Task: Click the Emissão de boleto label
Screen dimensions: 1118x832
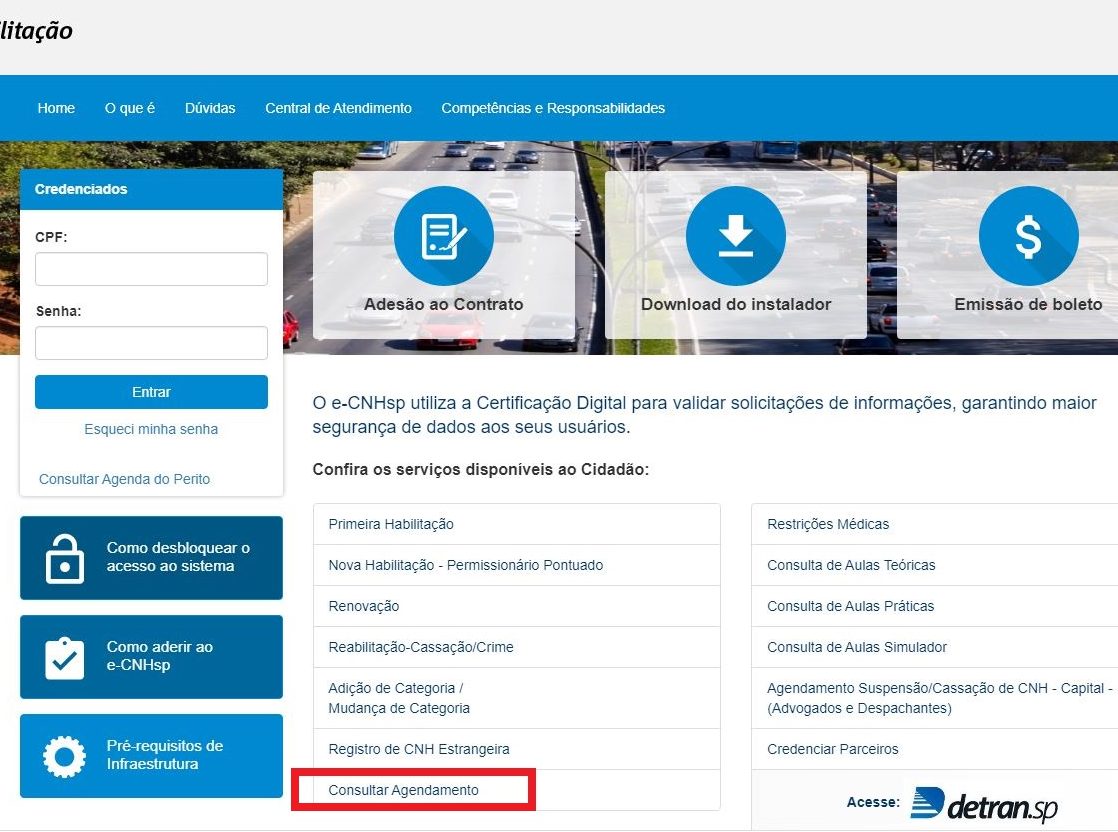Action: coord(1028,304)
